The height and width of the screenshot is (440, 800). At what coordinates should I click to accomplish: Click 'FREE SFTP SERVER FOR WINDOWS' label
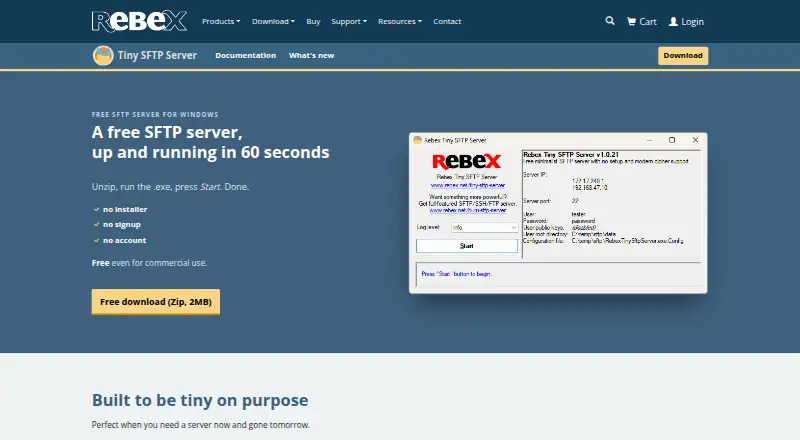pos(155,115)
